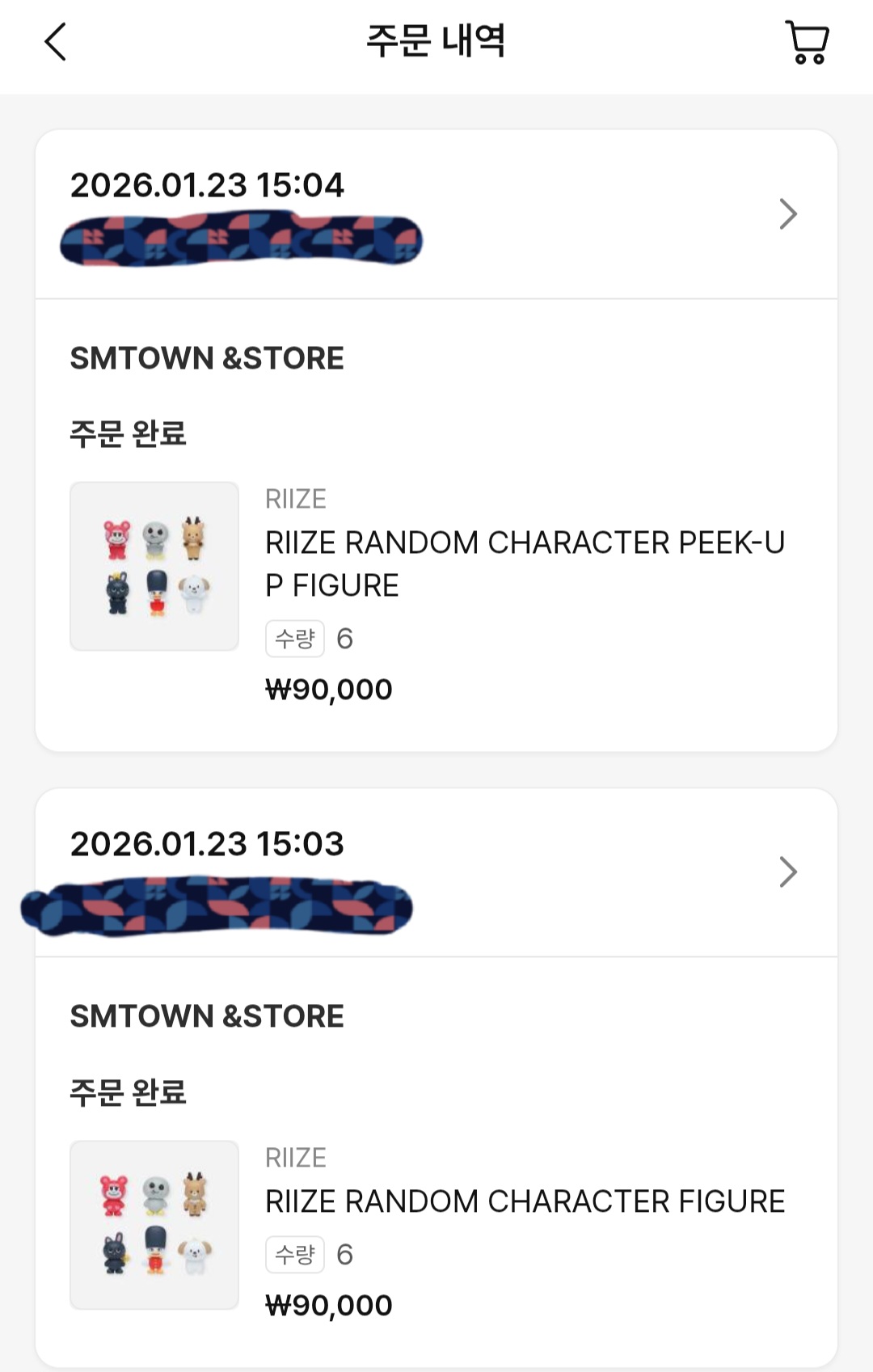Screen dimensions: 873x1372
Task: Select RIIZE RANDOM CHARACTER FIGURE title
Action: coord(525,1201)
